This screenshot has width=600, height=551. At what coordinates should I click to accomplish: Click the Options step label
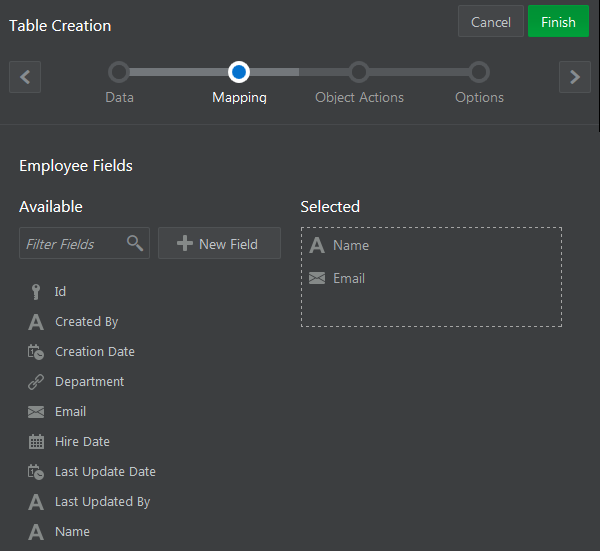coord(479,98)
